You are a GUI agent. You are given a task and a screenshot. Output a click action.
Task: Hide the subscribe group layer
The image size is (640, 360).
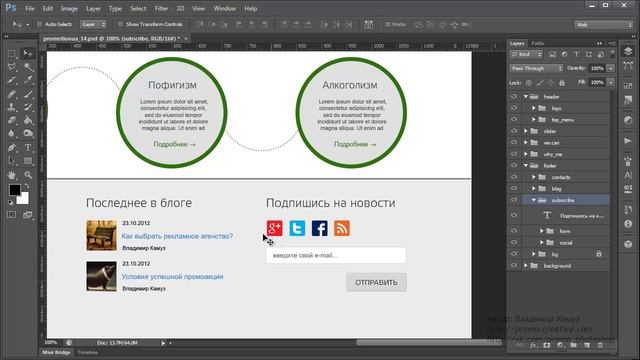pos(514,200)
